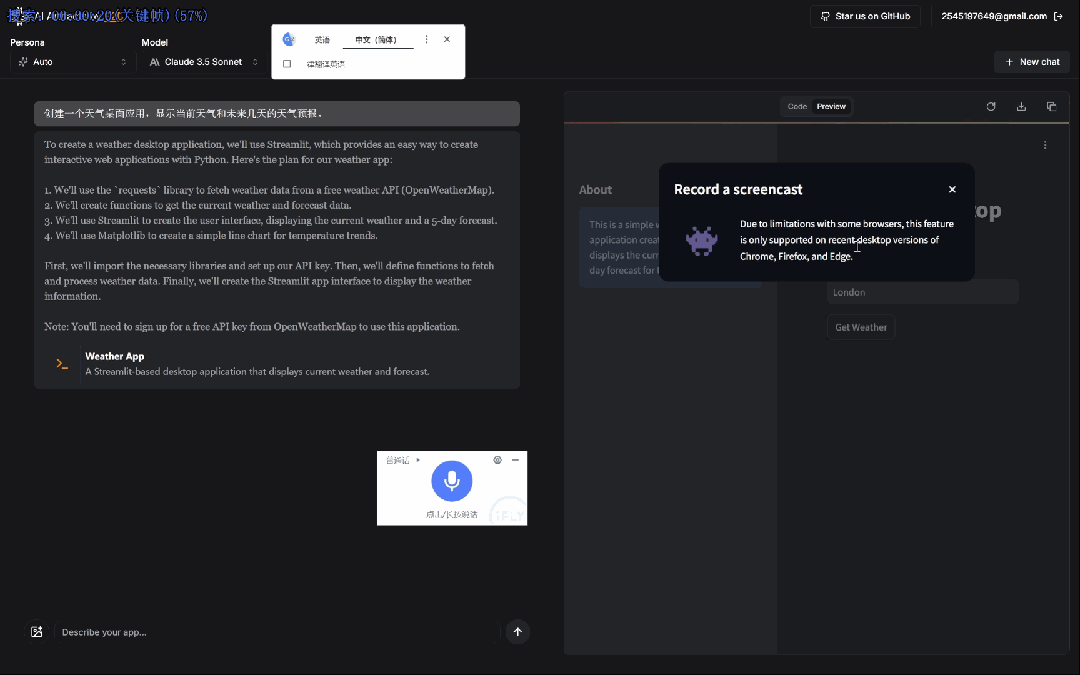Click the Get Weather button

860,326
